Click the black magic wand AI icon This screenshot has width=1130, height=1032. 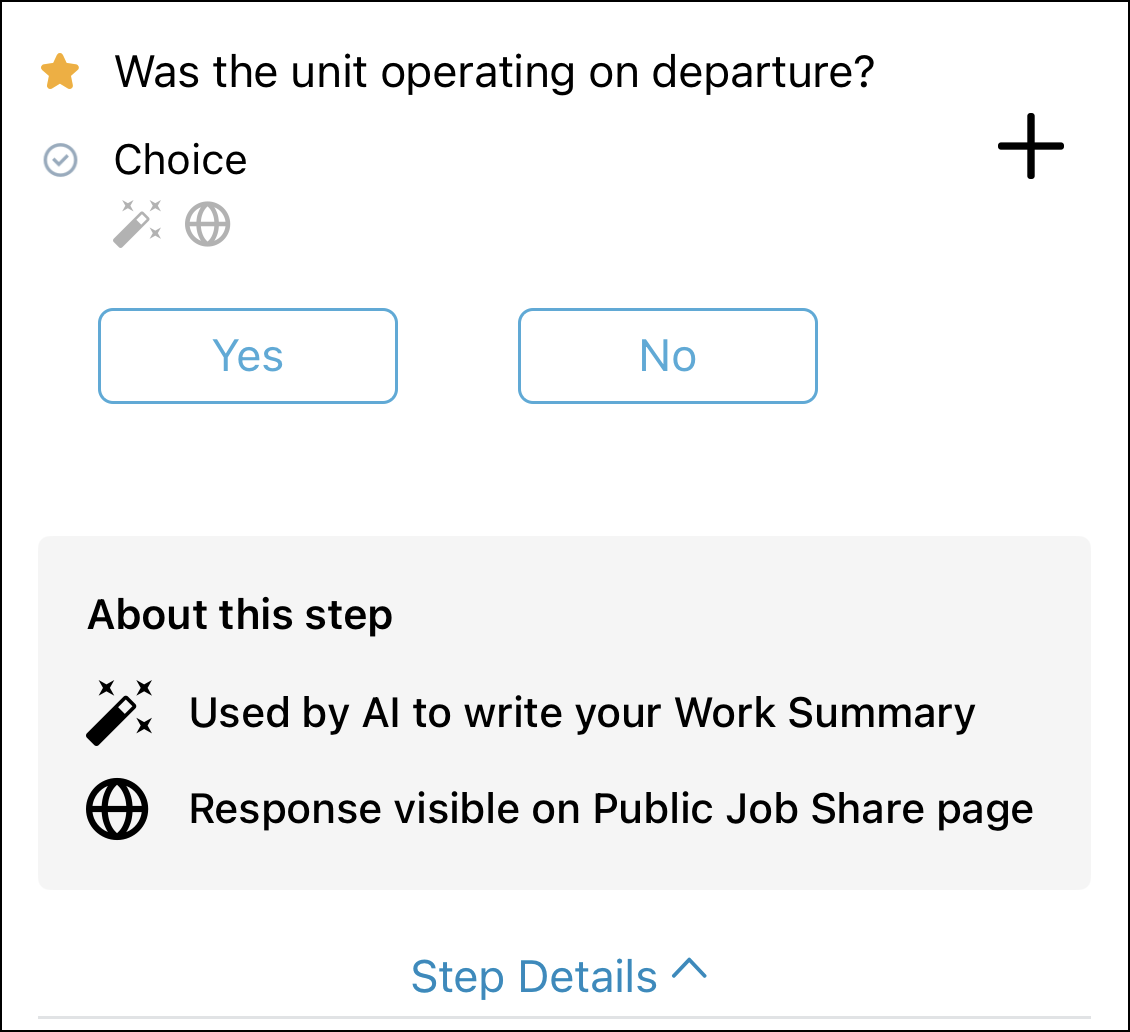tap(119, 712)
